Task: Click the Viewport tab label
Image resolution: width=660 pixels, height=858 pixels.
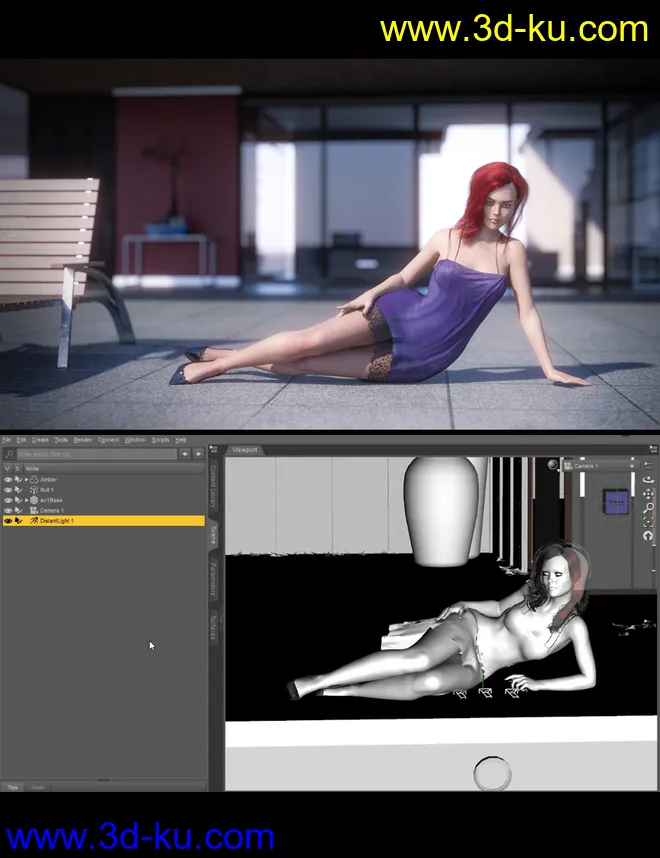Action: (244, 450)
